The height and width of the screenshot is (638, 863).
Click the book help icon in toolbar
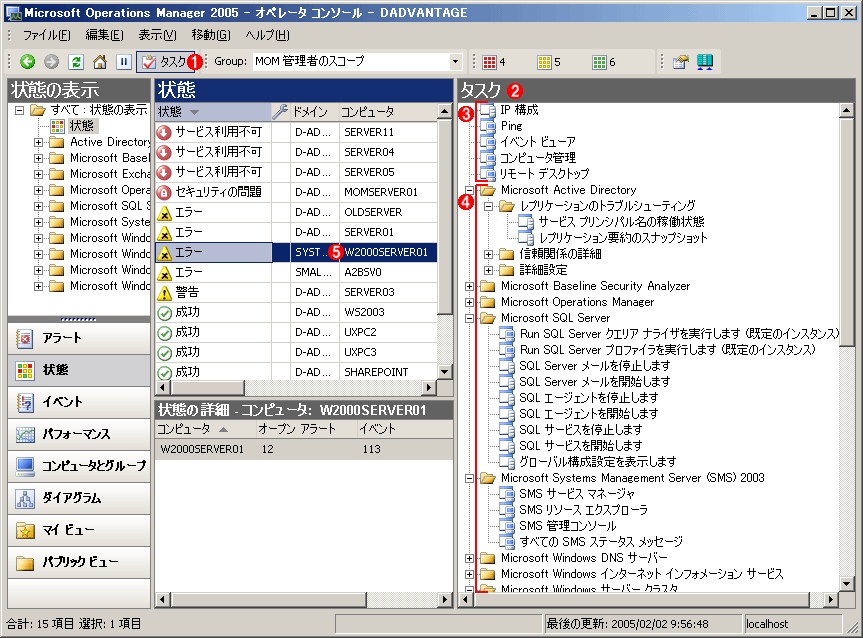[x=705, y=62]
